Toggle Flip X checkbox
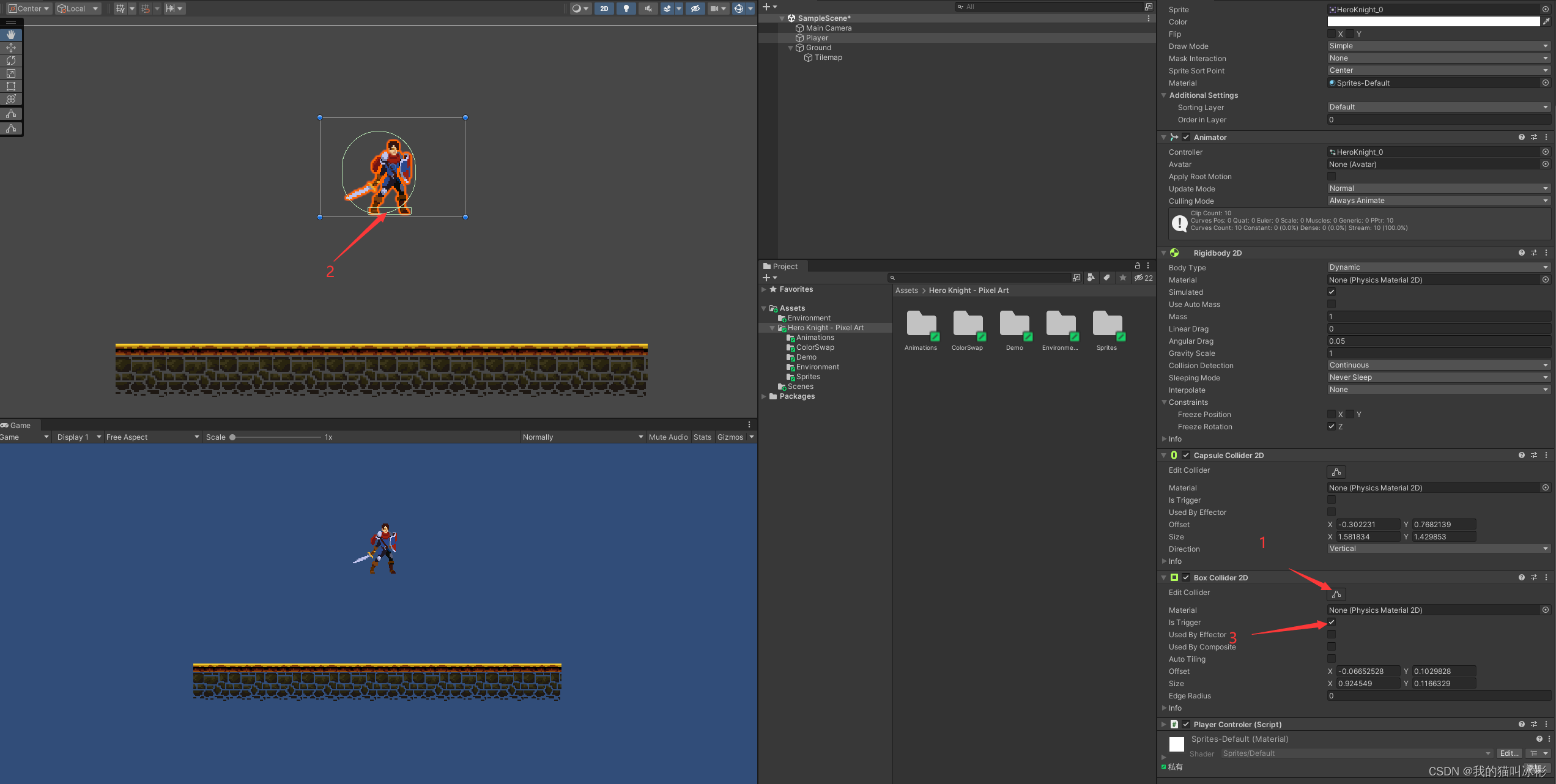This screenshot has height=784, width=1556. tap(1332, 34)
